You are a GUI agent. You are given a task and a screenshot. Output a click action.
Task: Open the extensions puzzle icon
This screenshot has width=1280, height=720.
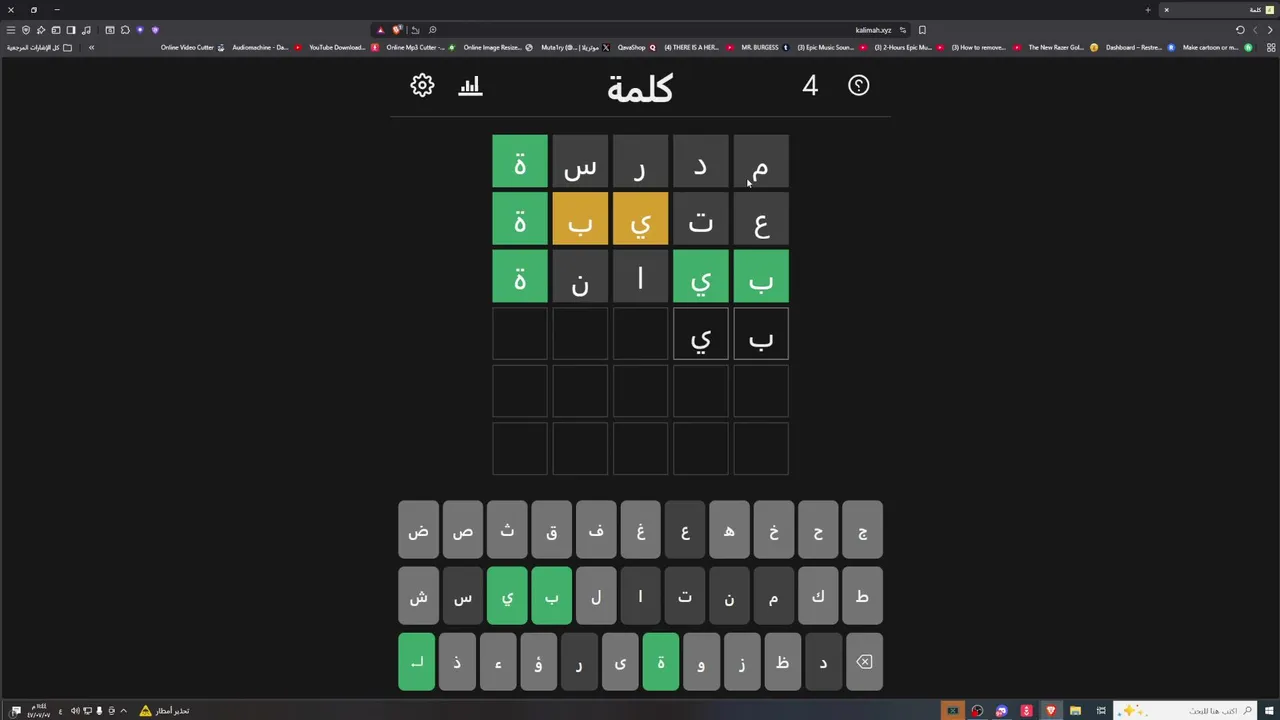(125, 30)
